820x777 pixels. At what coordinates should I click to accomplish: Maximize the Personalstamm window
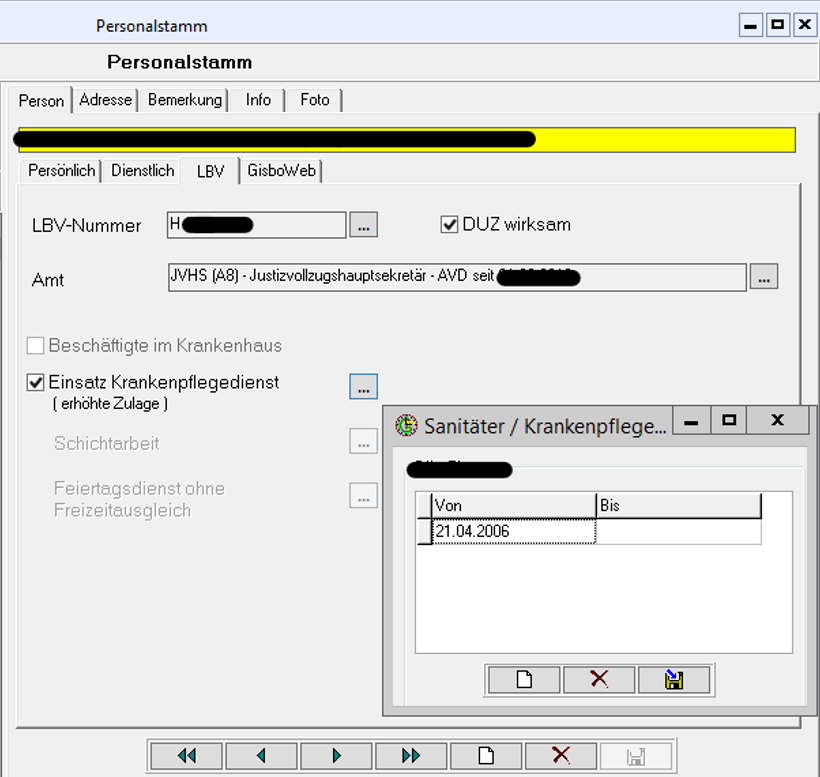tap(778, 25)
